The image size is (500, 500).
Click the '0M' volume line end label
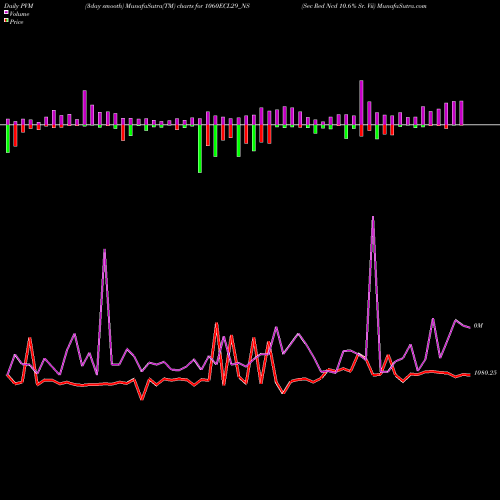478,326
